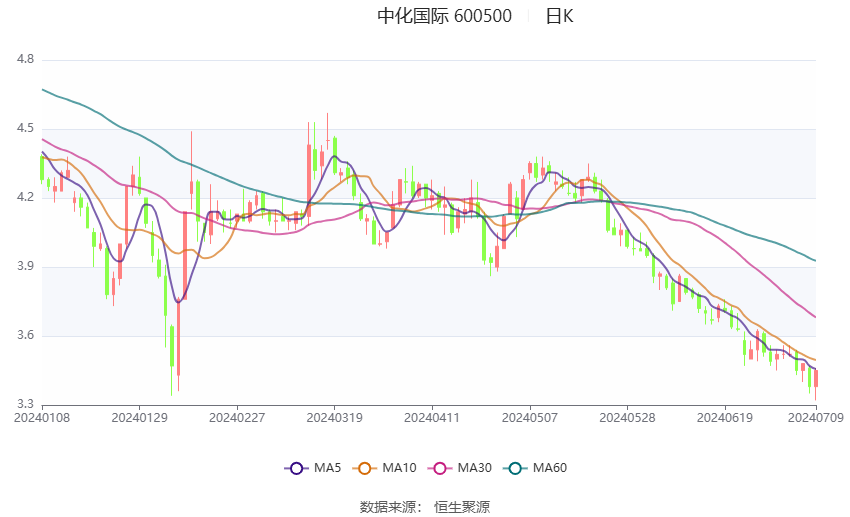Click the 3.3 y-axis value

[25, 404]
